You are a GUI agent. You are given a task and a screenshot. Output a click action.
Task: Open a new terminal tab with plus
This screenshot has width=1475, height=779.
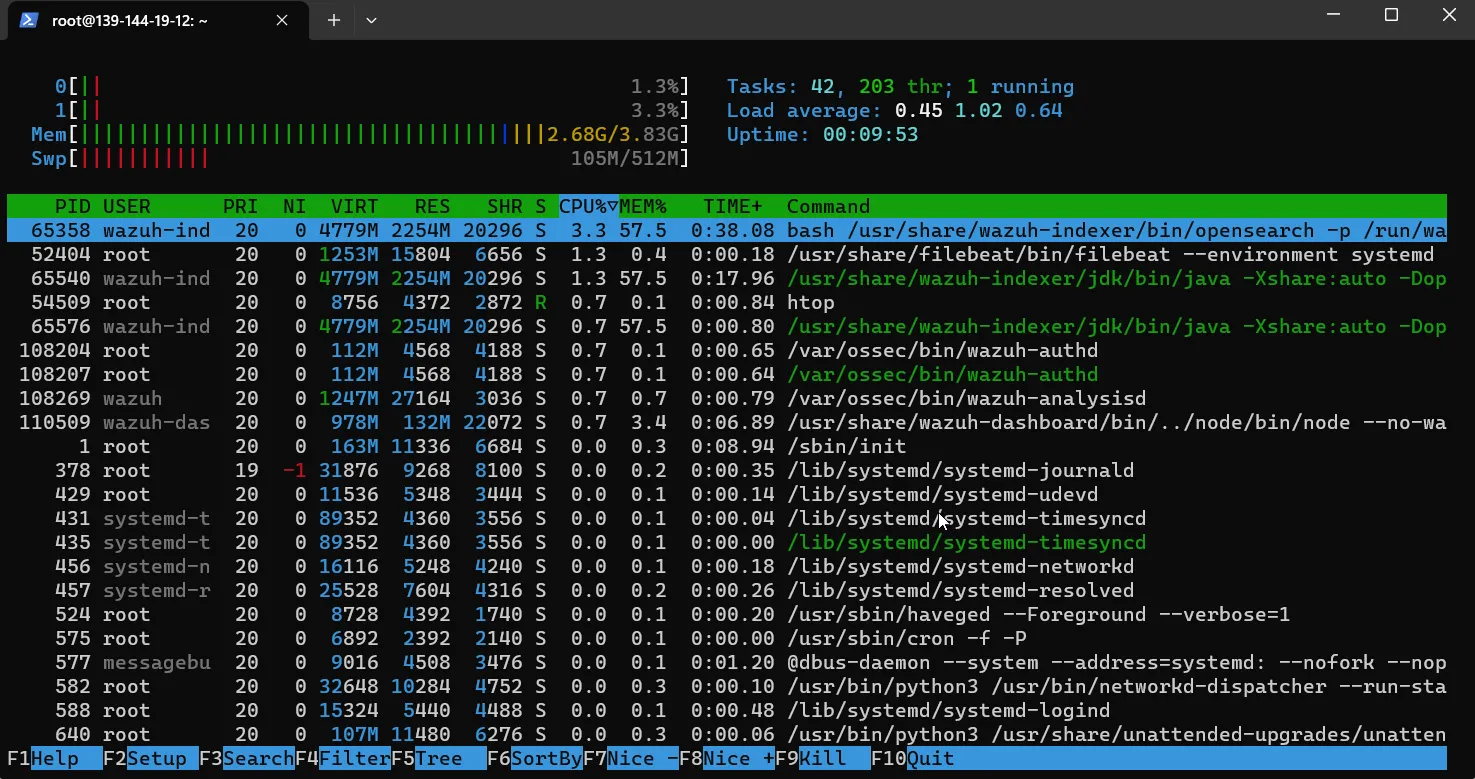pos(334,20)
